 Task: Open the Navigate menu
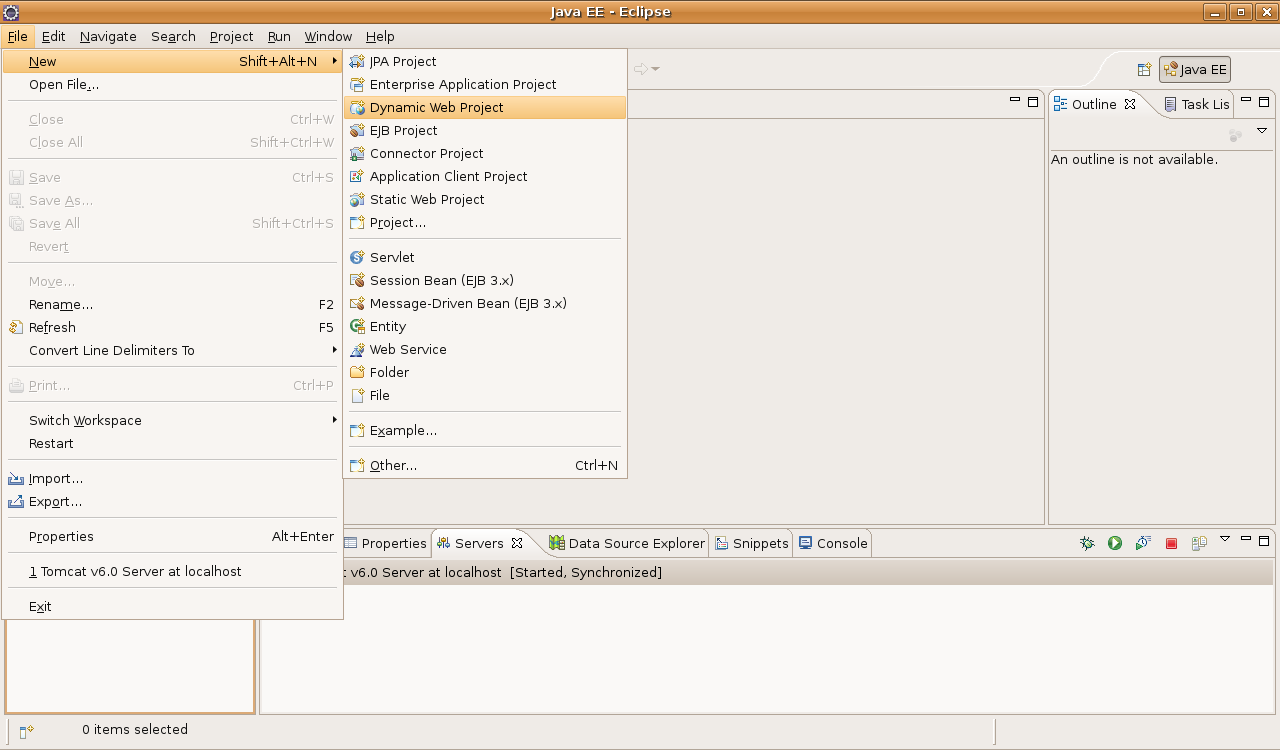[108, 36]
